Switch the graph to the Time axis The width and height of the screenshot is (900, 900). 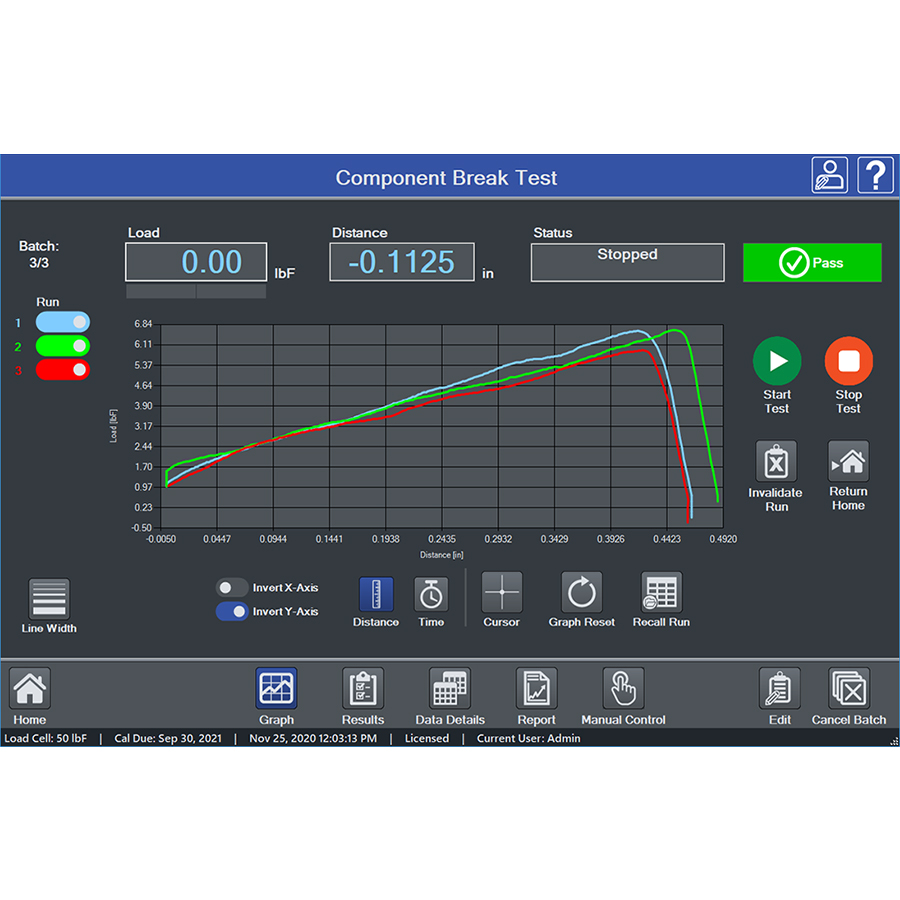(431, 594)
